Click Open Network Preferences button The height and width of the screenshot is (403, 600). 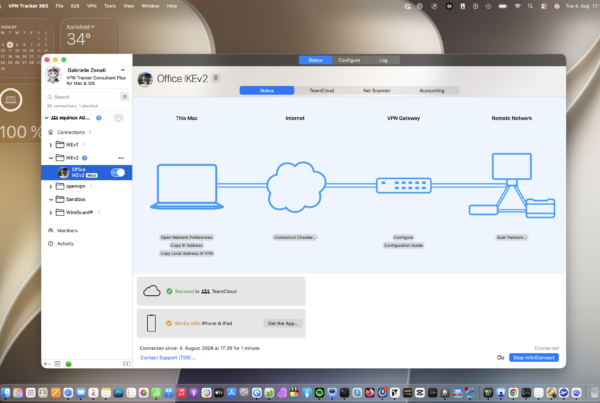coord(187,237)
